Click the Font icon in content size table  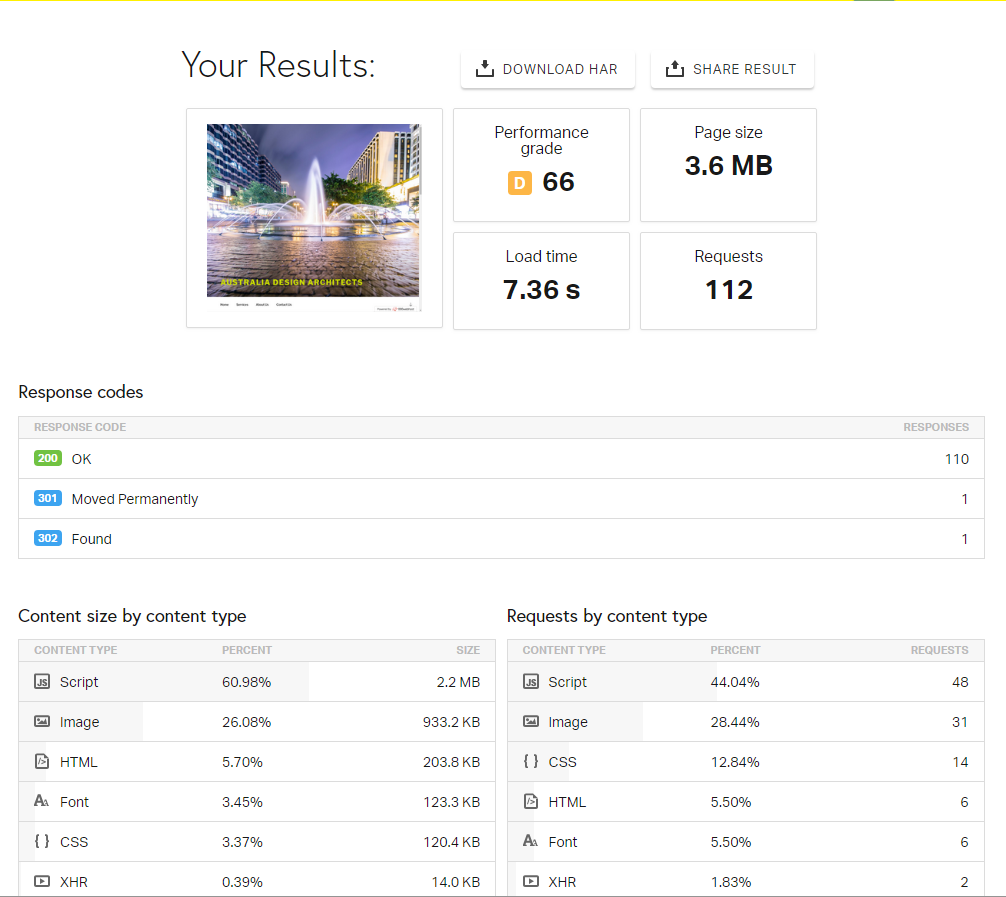pos(42,802)
